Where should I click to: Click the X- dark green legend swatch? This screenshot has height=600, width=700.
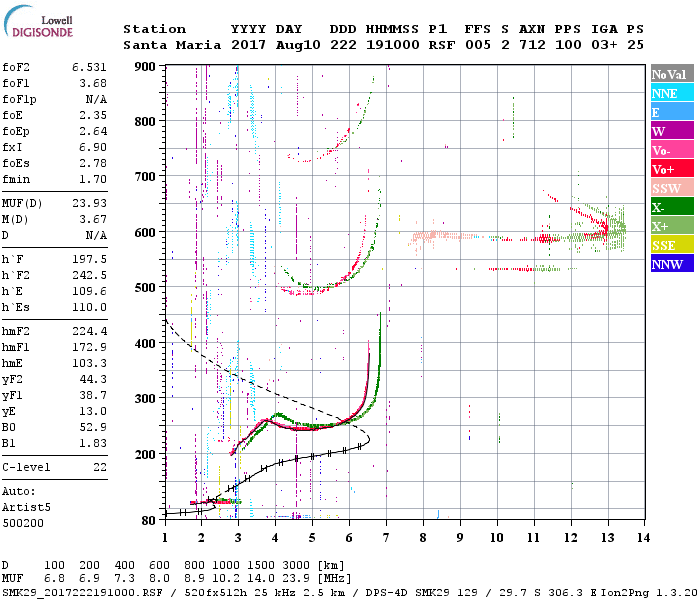(x=672, y=207)
